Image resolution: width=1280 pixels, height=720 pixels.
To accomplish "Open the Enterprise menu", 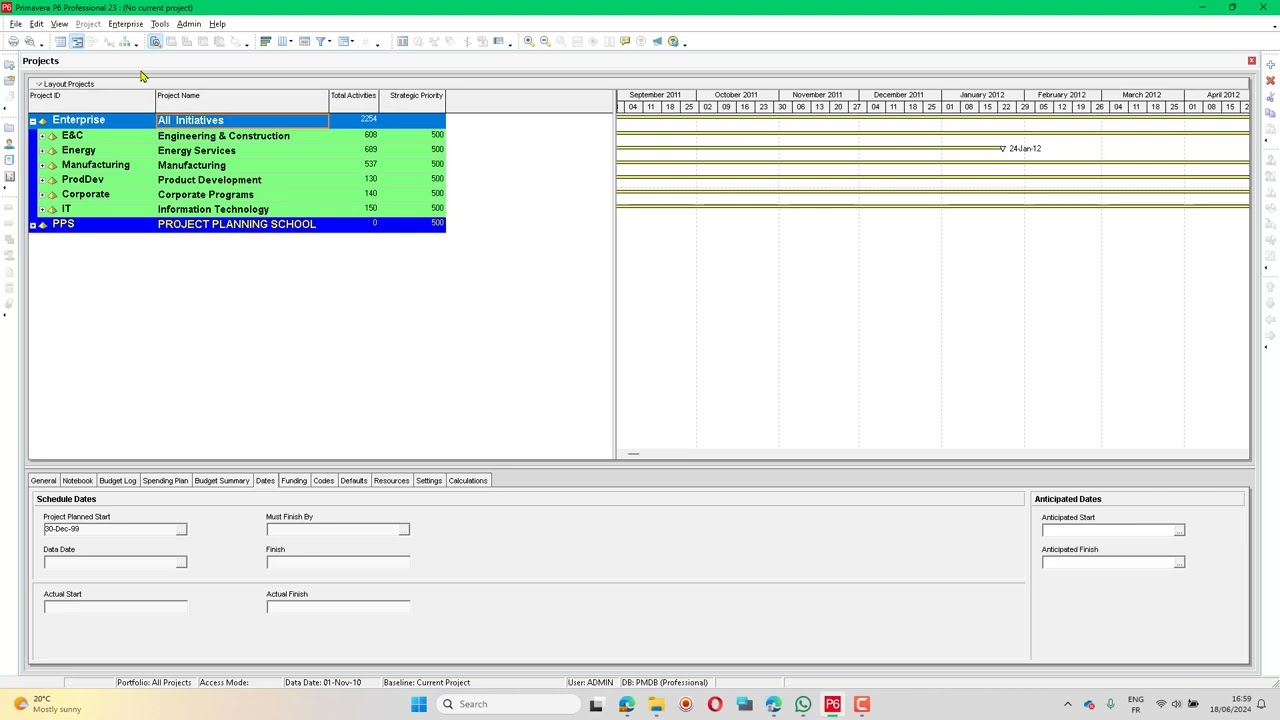I will 126,24.
